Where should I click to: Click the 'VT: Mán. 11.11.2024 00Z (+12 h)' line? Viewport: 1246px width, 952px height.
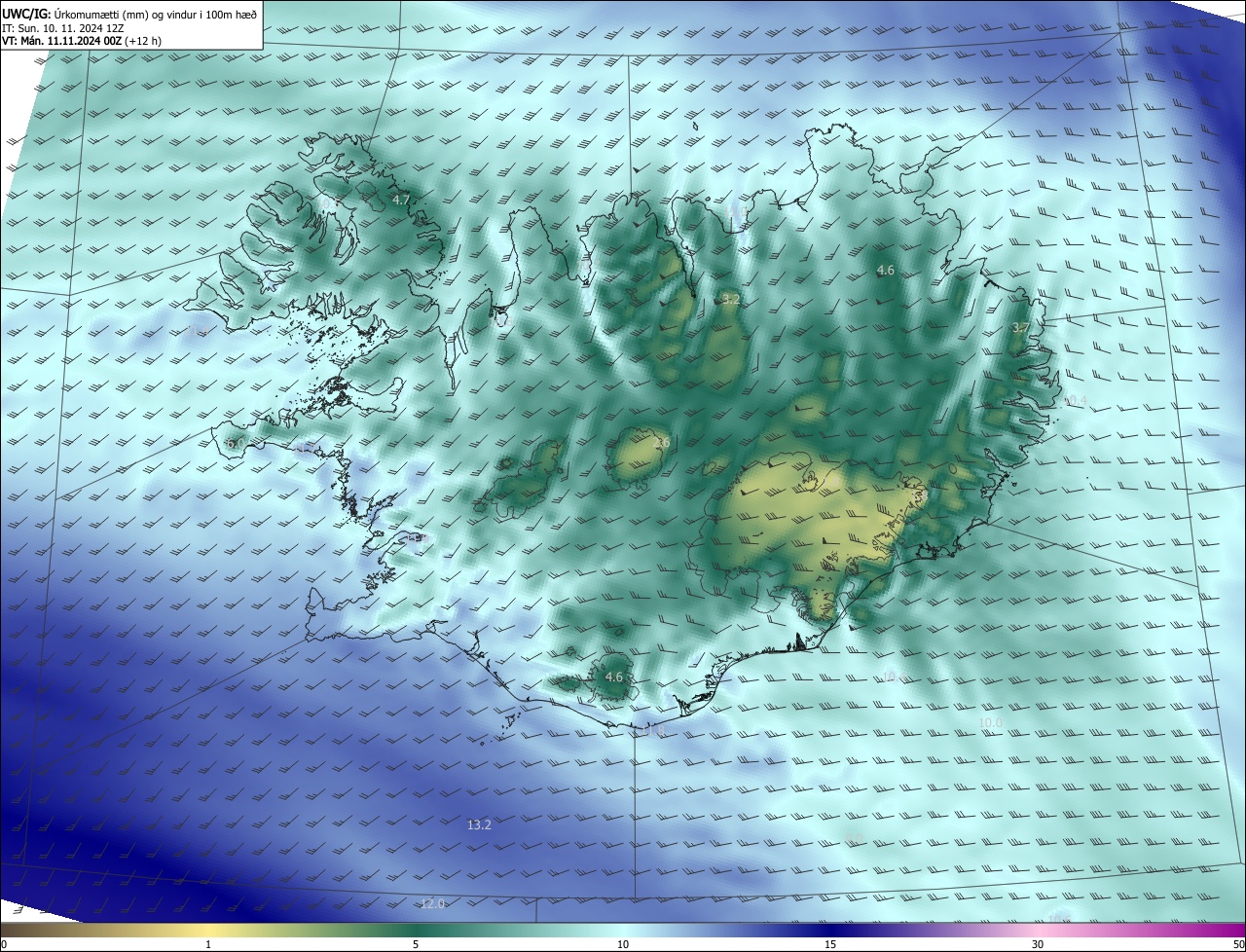click(82, 42)
